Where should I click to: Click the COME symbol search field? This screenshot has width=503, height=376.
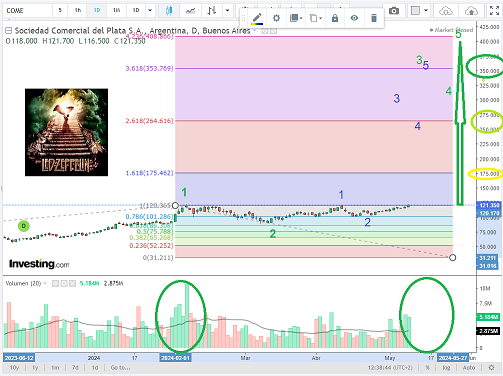pos(28,10)
